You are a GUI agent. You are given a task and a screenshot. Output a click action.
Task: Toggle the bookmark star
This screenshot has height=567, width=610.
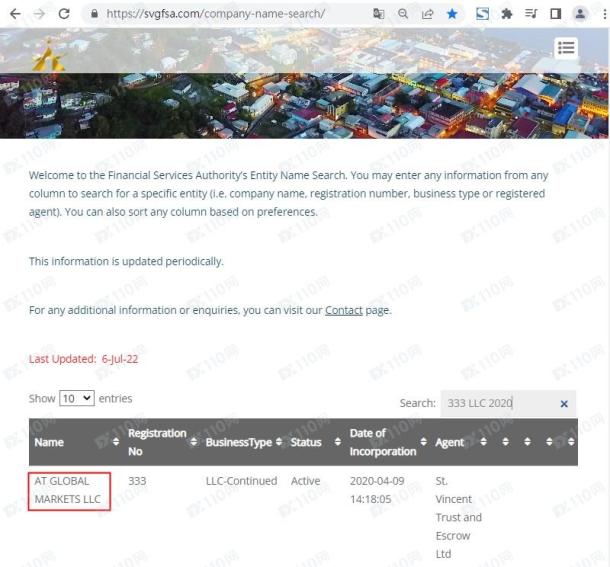pyautogui.click(x=452, y=14)
